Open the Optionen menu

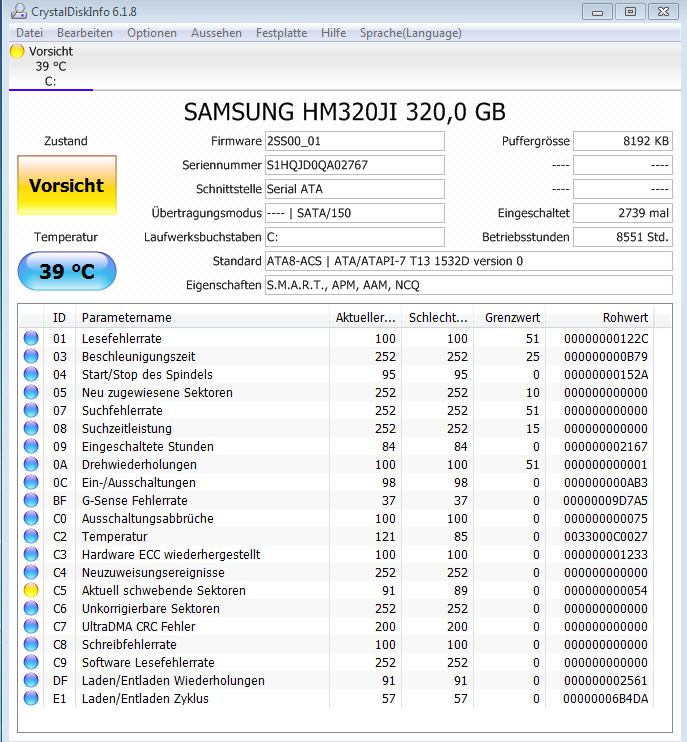click(152, 33)
